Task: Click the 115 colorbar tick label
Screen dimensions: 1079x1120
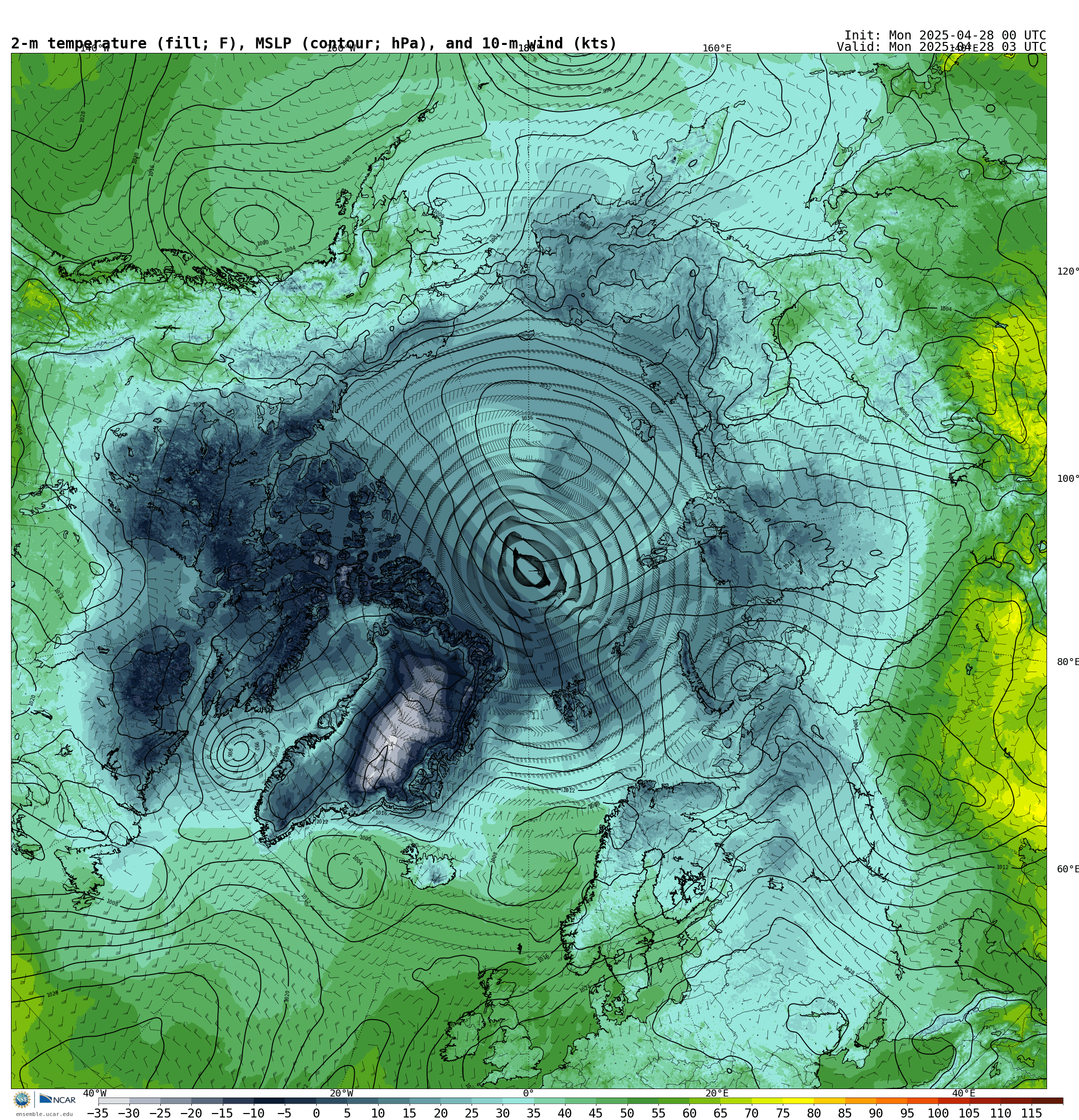Action: point(1031,1113)
